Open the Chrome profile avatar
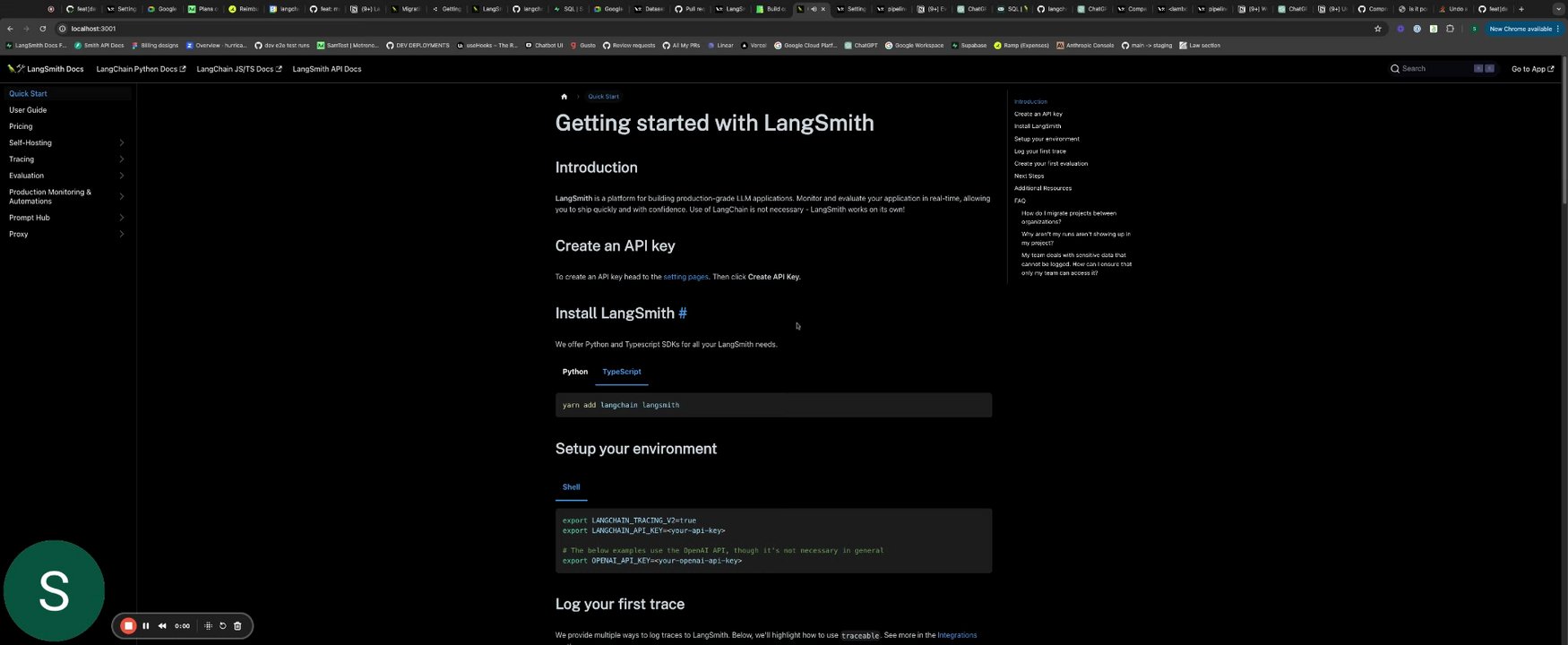Screen dimensions: 1568x645 coord(1474,29)
